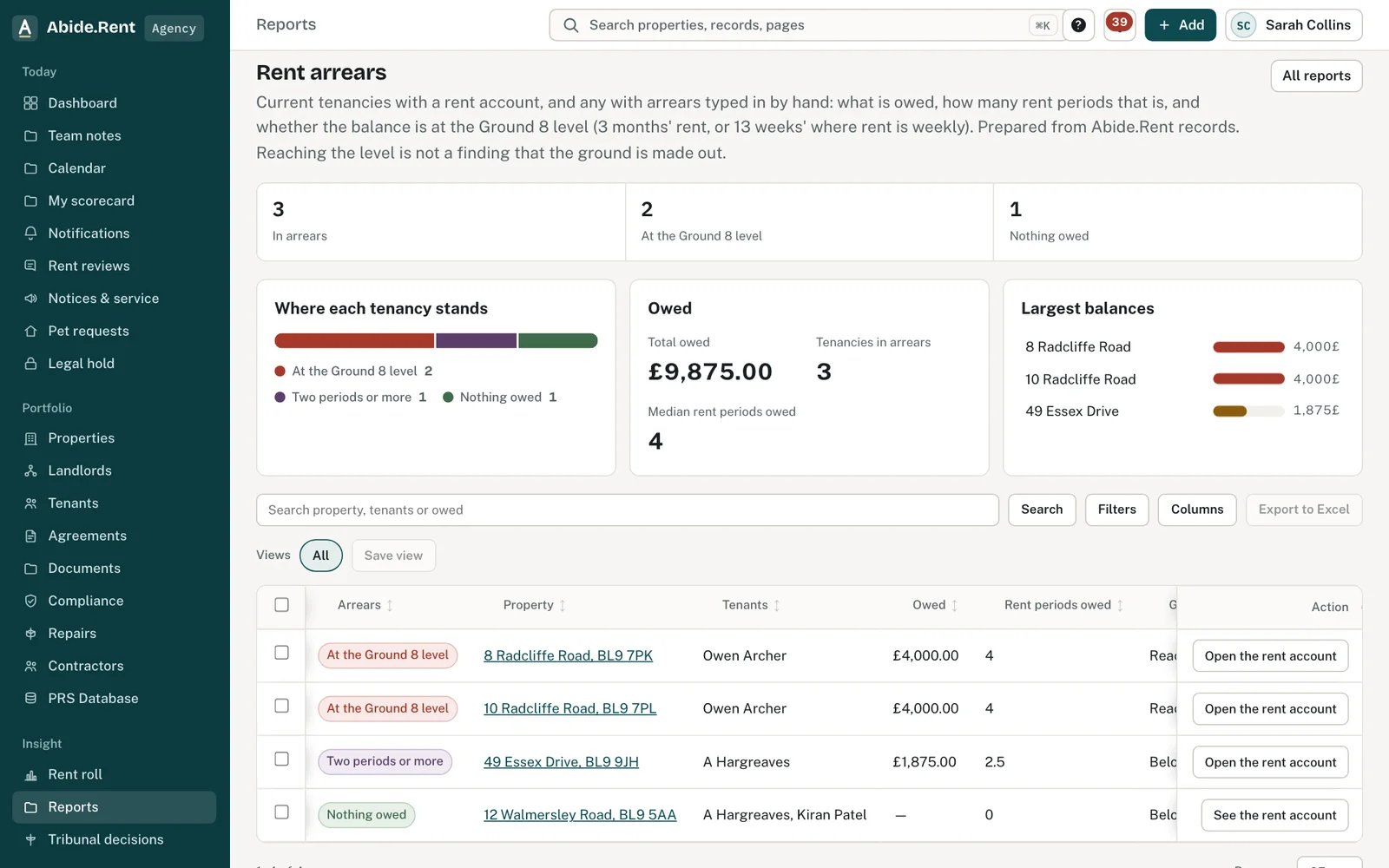Open Reports in the sidebar

pos(114,807)
